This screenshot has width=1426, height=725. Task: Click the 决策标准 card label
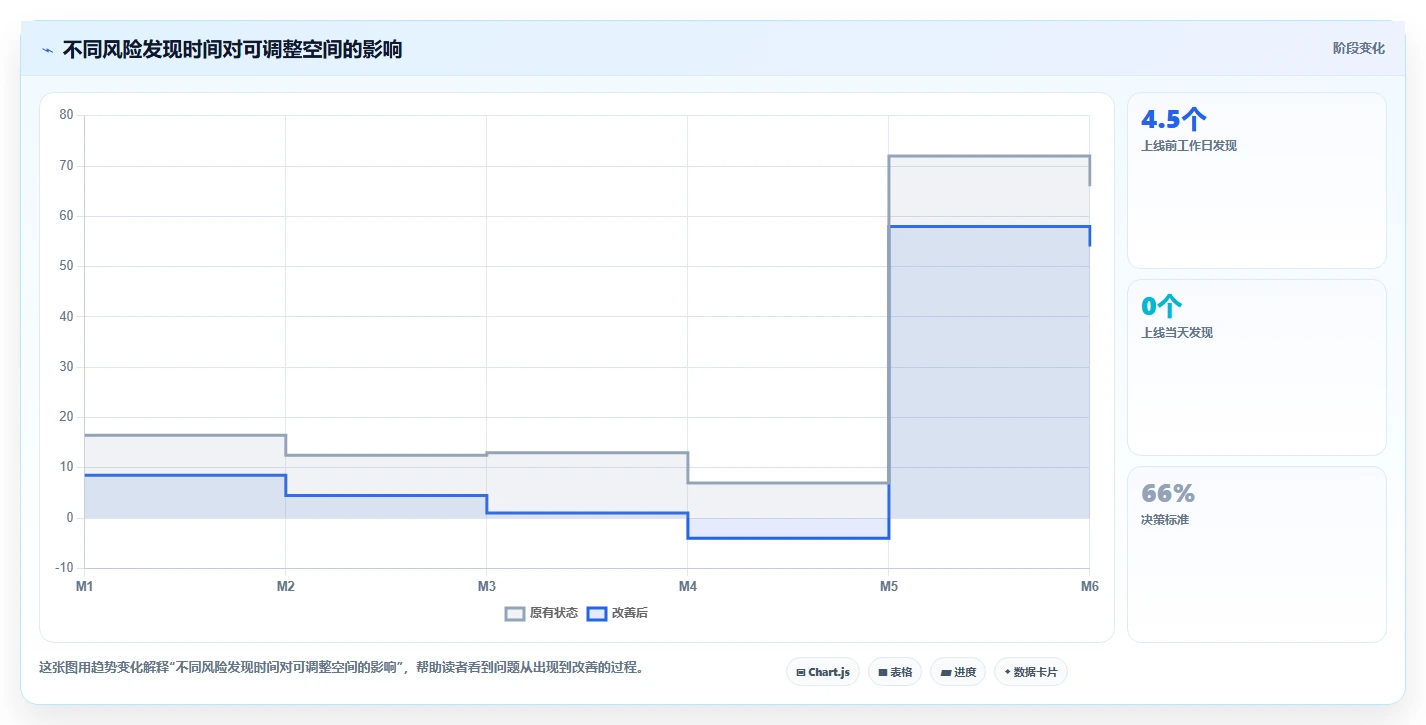(1165, 520)
